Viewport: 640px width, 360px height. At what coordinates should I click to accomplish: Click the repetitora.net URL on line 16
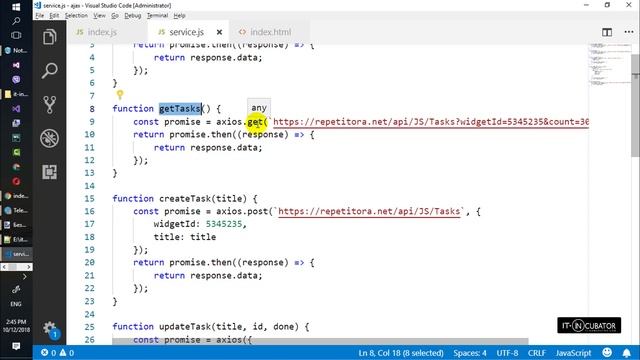369,211
